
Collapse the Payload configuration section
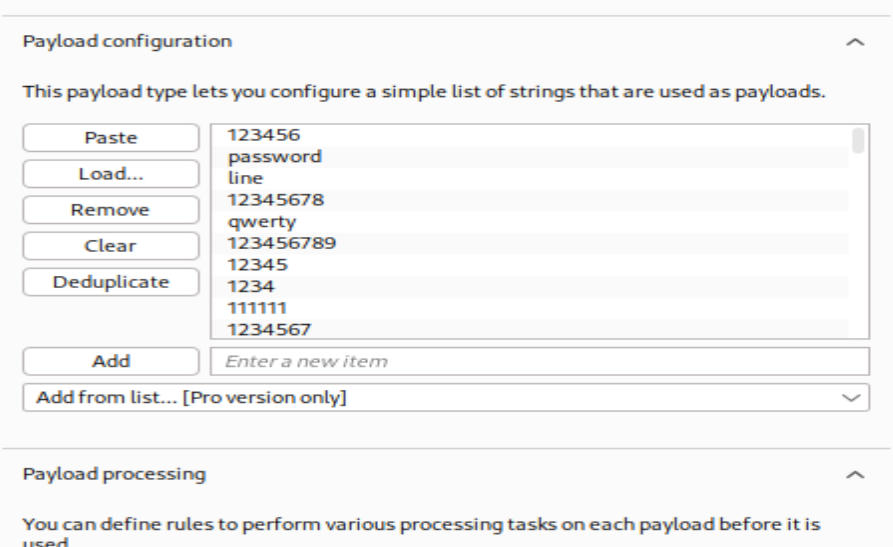pyautogui.click(x=854, y=43)
